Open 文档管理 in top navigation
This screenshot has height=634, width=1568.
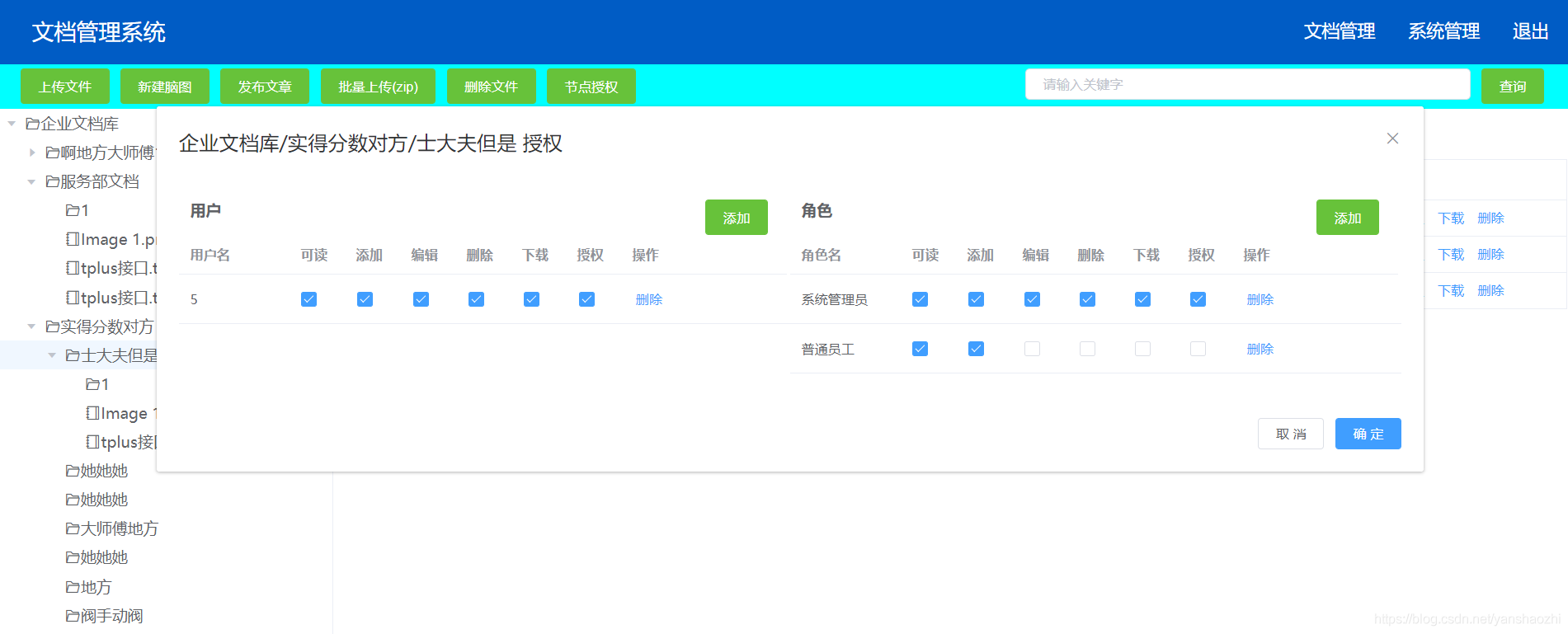click(x=1340, y=31)
